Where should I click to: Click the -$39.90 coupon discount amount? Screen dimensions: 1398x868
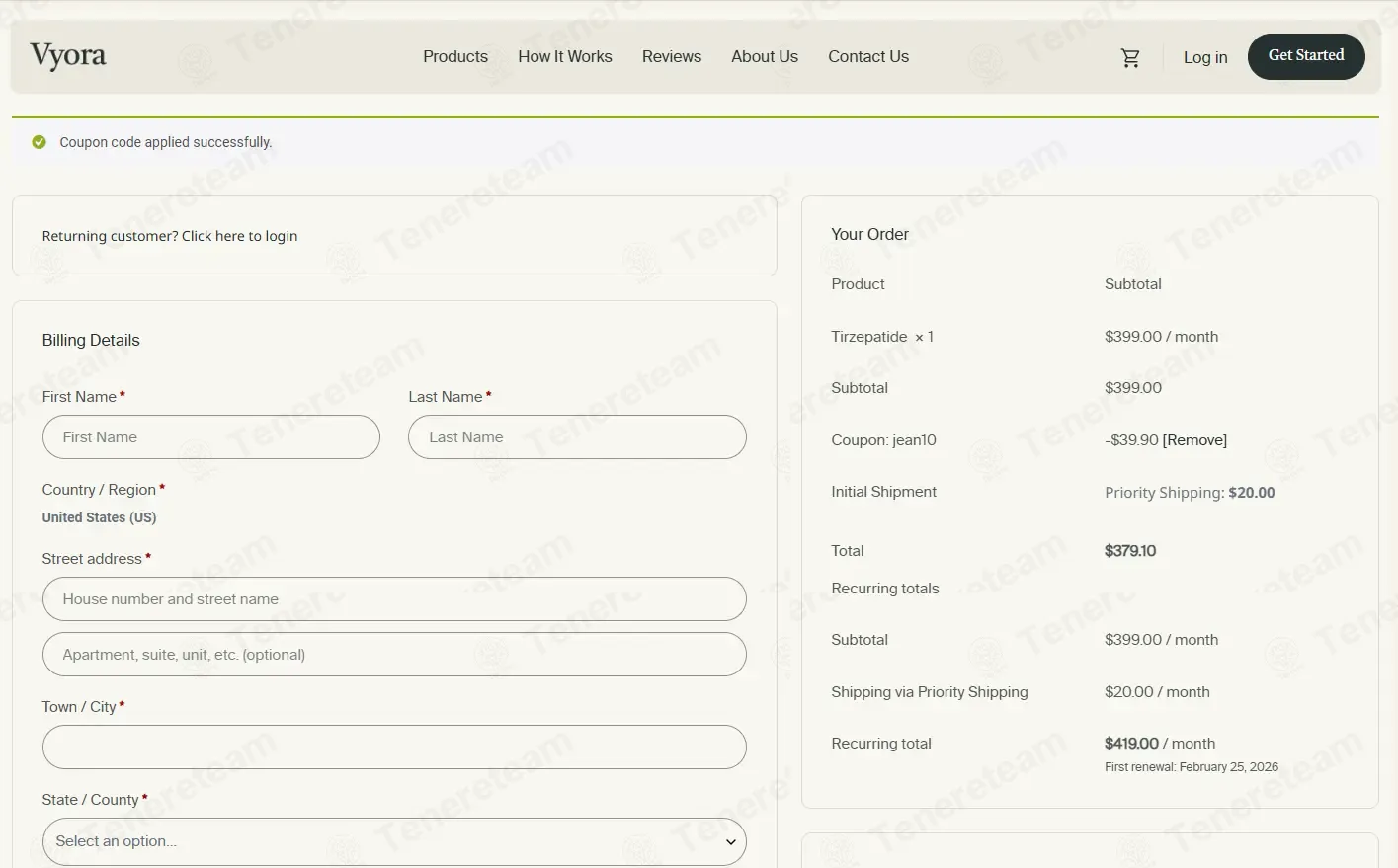coord(1131,440)
